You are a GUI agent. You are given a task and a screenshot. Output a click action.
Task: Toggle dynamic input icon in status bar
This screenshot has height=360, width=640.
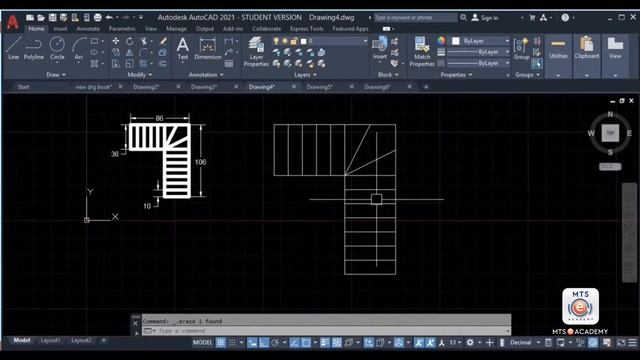[x=252, y=342]
